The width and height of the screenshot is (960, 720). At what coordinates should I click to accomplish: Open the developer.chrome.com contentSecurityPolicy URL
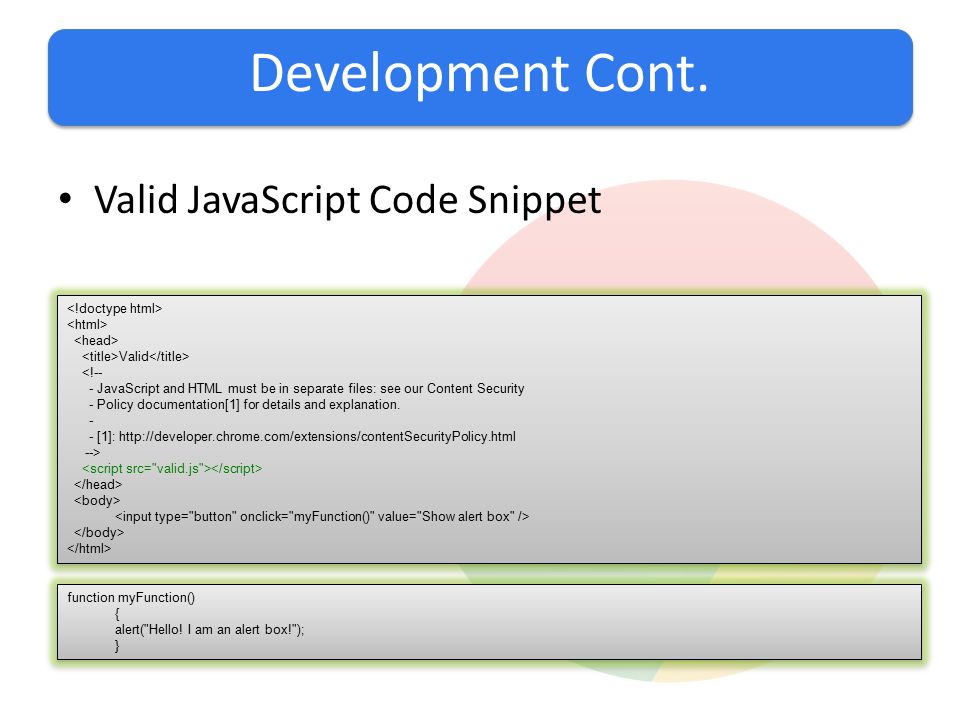[317, 437]
